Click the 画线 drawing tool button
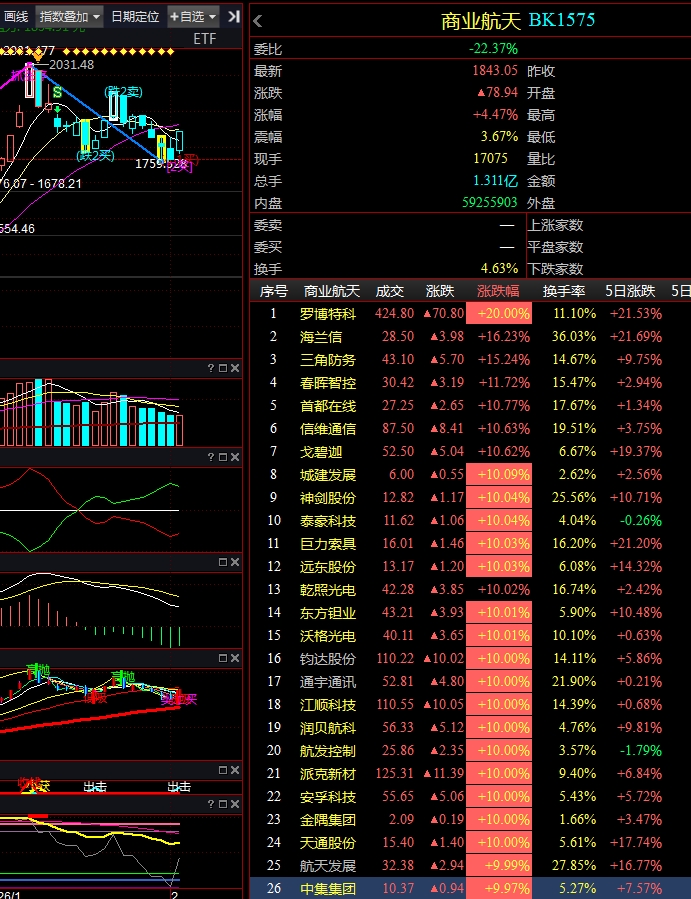 coord(16,17)
